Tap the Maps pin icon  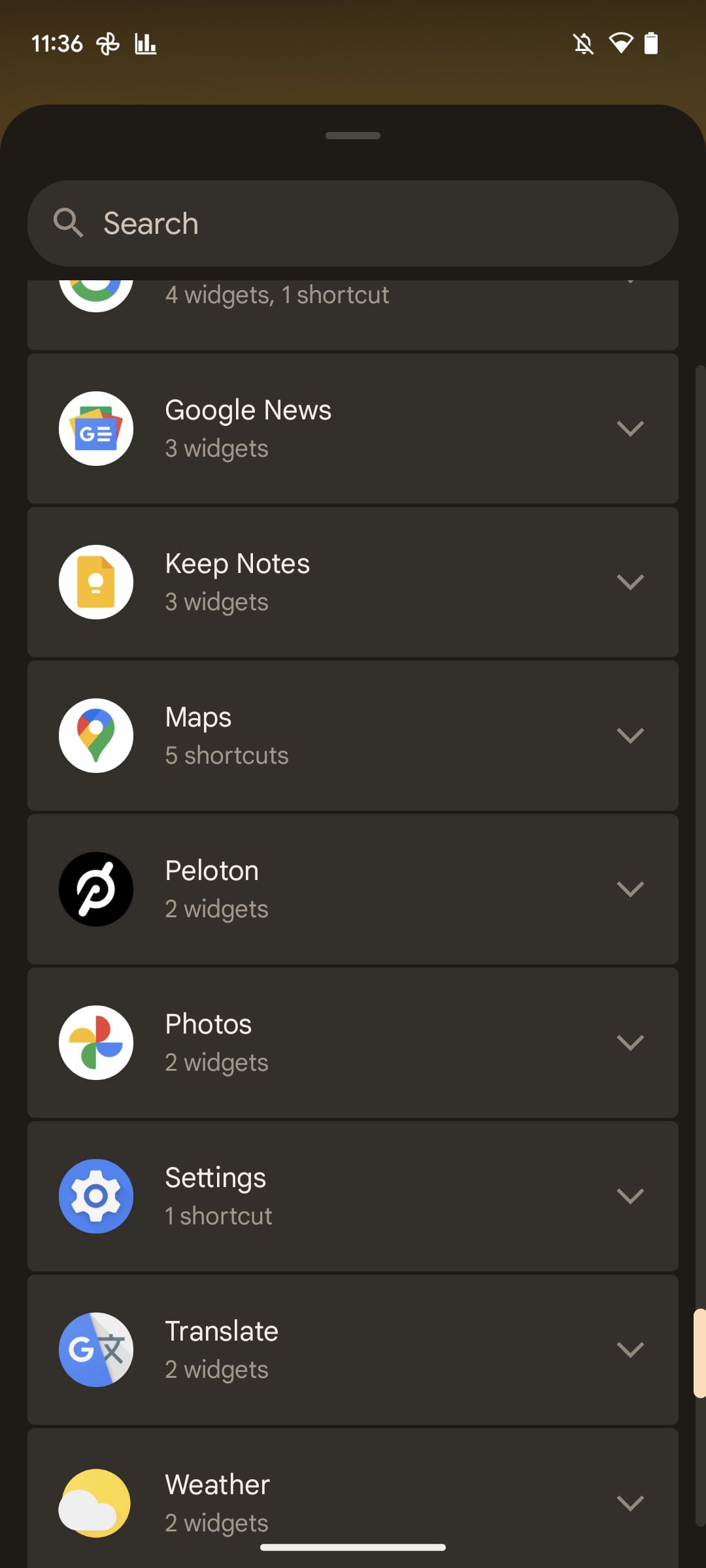[96, 736]
